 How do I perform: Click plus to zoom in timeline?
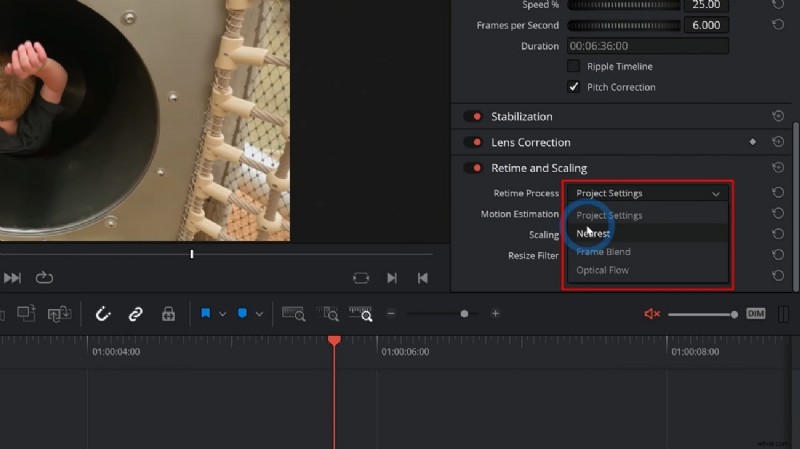(495, 314)
